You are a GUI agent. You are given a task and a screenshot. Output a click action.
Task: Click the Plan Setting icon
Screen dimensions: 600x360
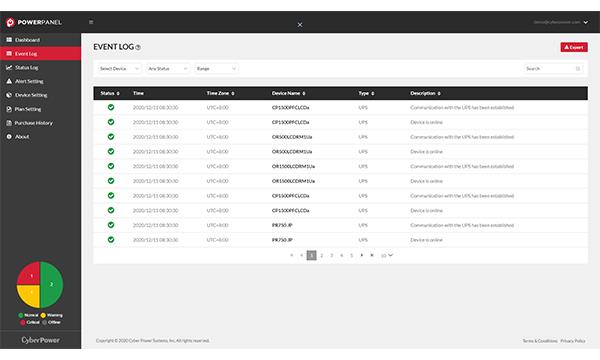click(9, 109)
